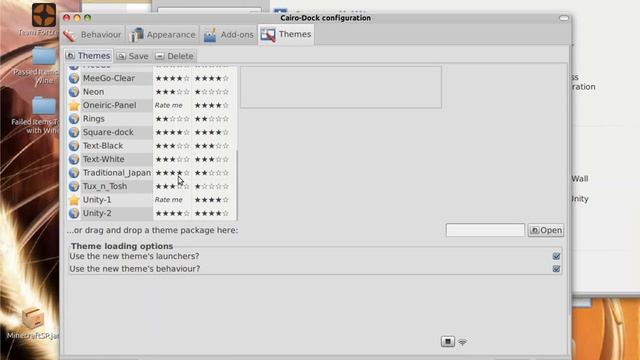Viewport: 640px width, 360px height.
Task: Select the Tux_n_Tosh theme
Action: click(105, 186)
